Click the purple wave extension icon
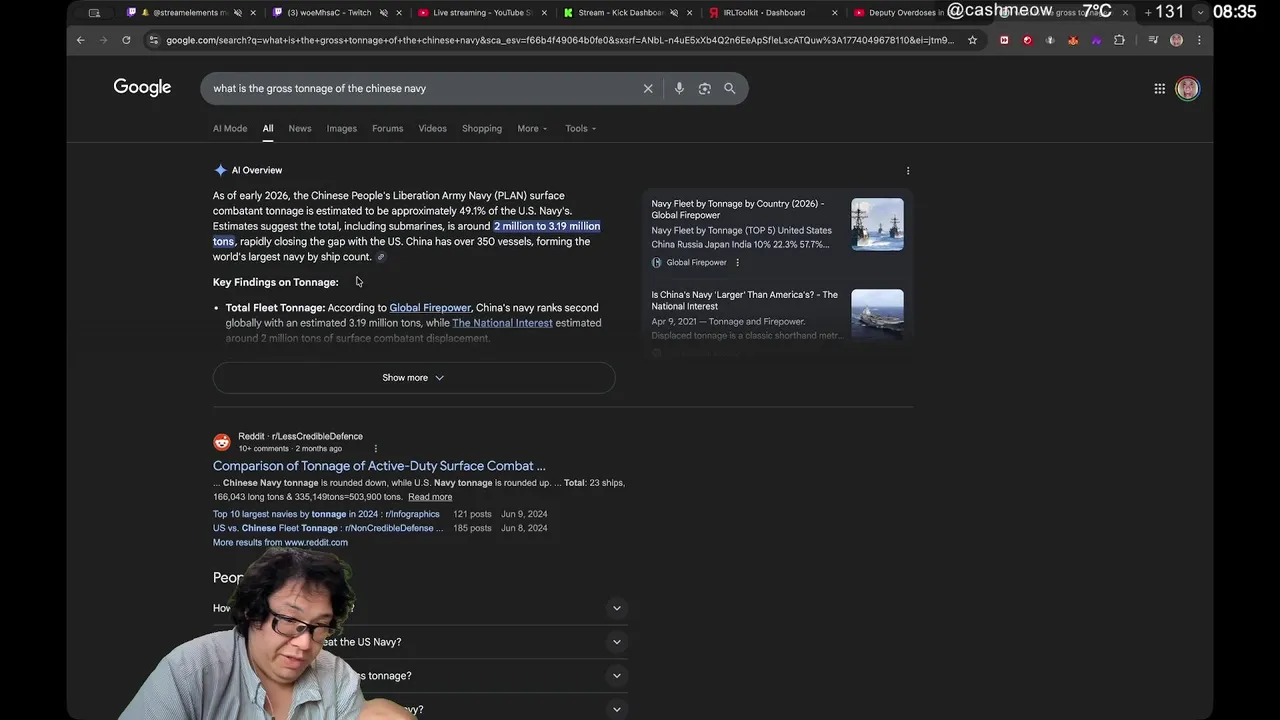The height and width of the screenshot is (720, 1280). 1096,40
